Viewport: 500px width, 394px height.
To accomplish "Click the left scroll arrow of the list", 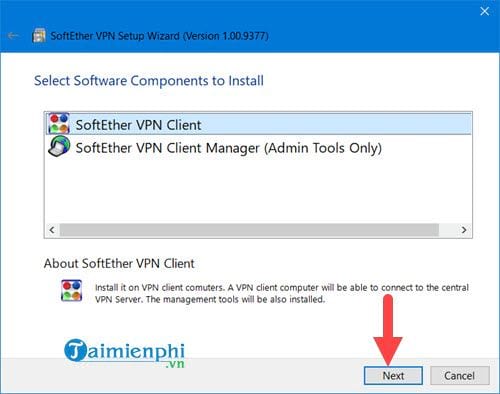I will point(52,230).
